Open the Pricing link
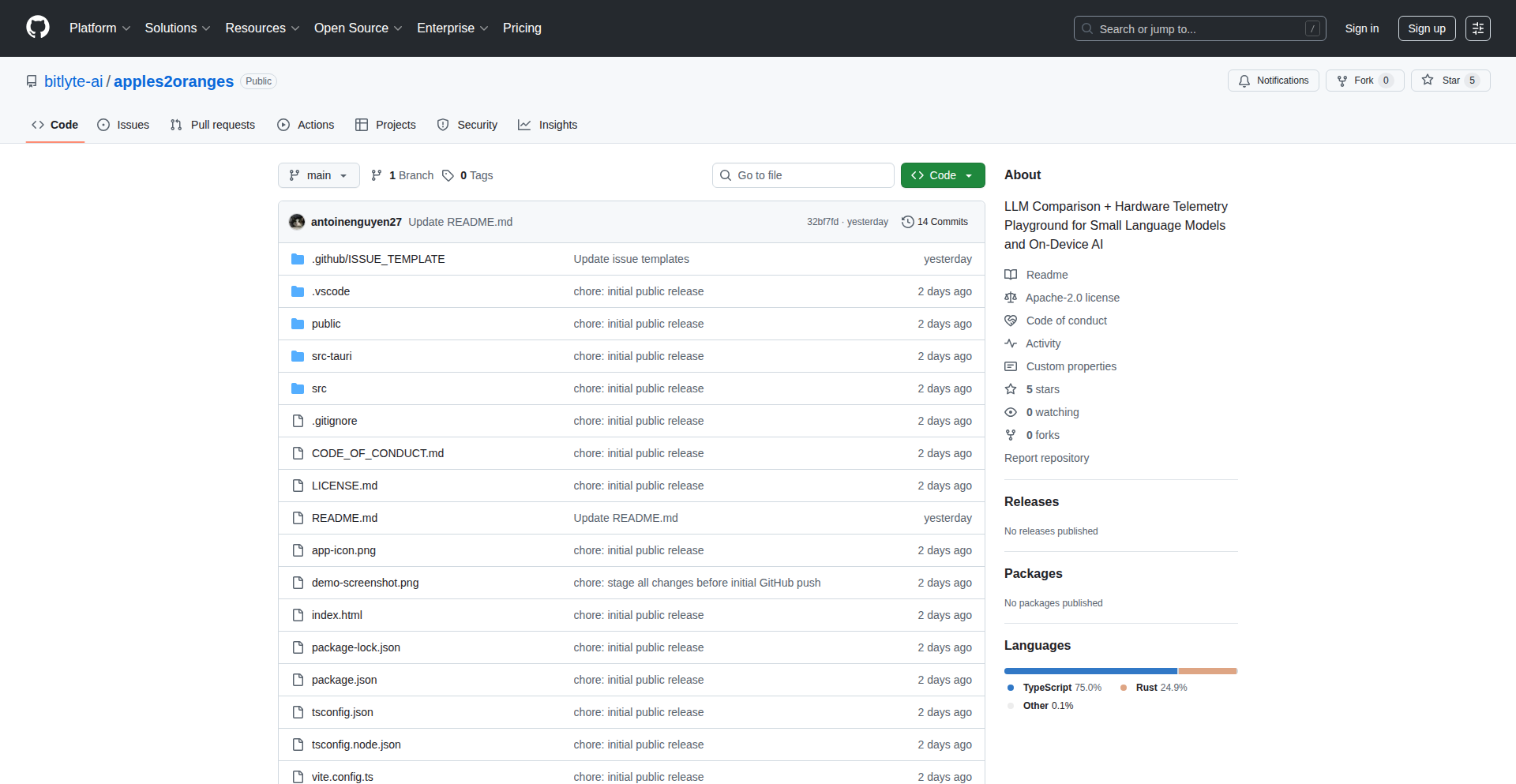1516x784 pixels. [x=522, y=28]
